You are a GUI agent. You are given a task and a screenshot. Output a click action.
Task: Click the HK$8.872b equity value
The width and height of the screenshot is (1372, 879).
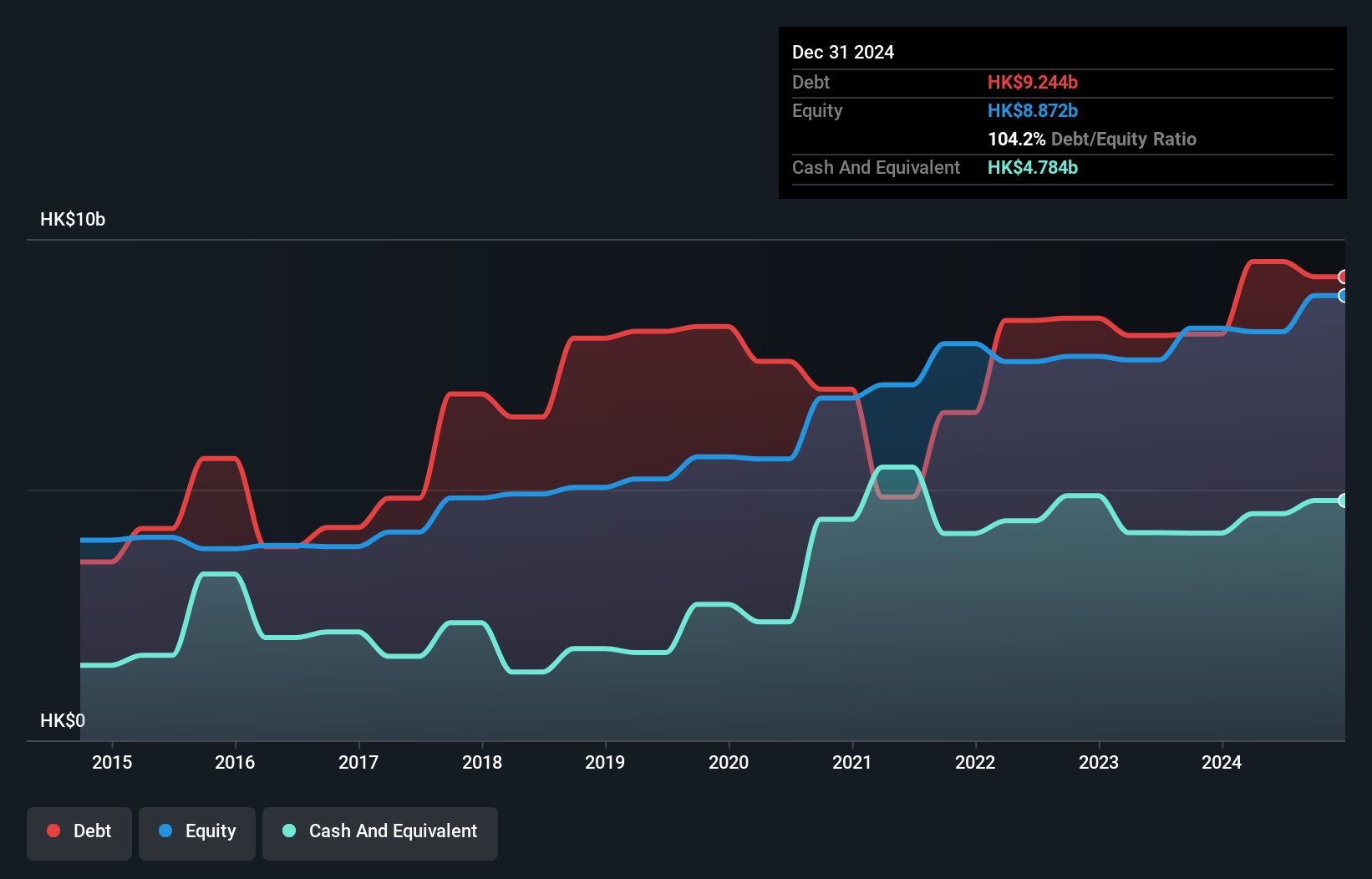[x=1033, y=110]
